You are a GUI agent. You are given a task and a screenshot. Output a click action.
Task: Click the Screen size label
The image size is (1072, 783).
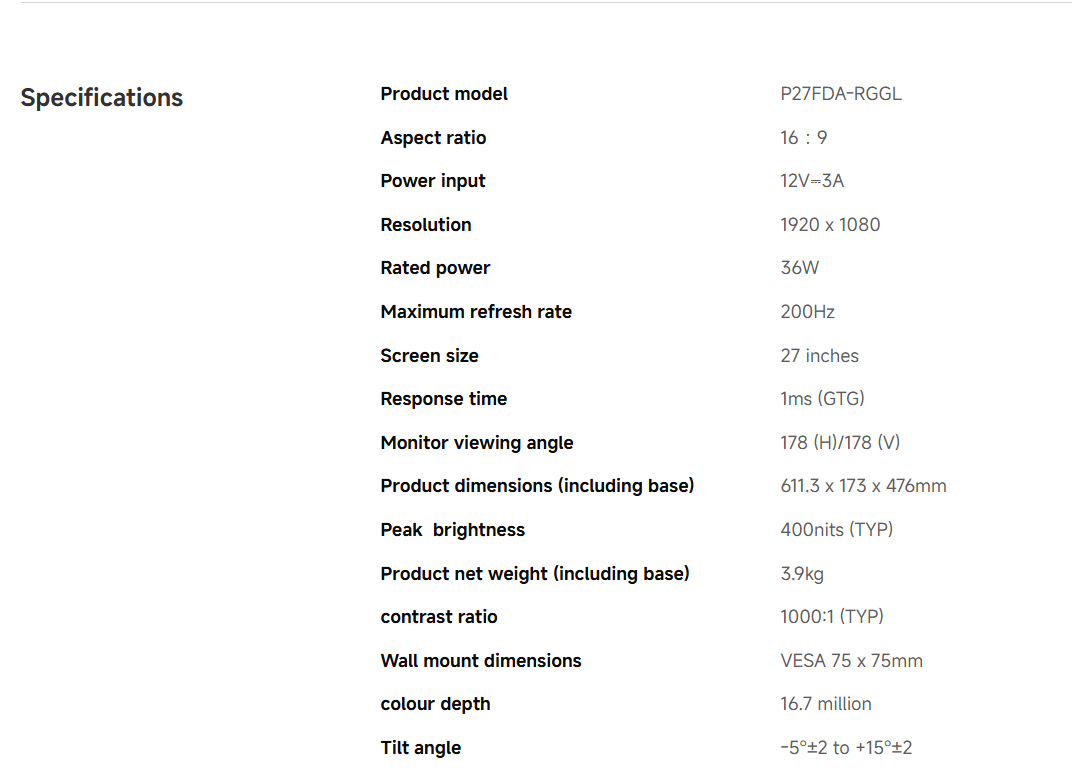(x=429, y=356)
